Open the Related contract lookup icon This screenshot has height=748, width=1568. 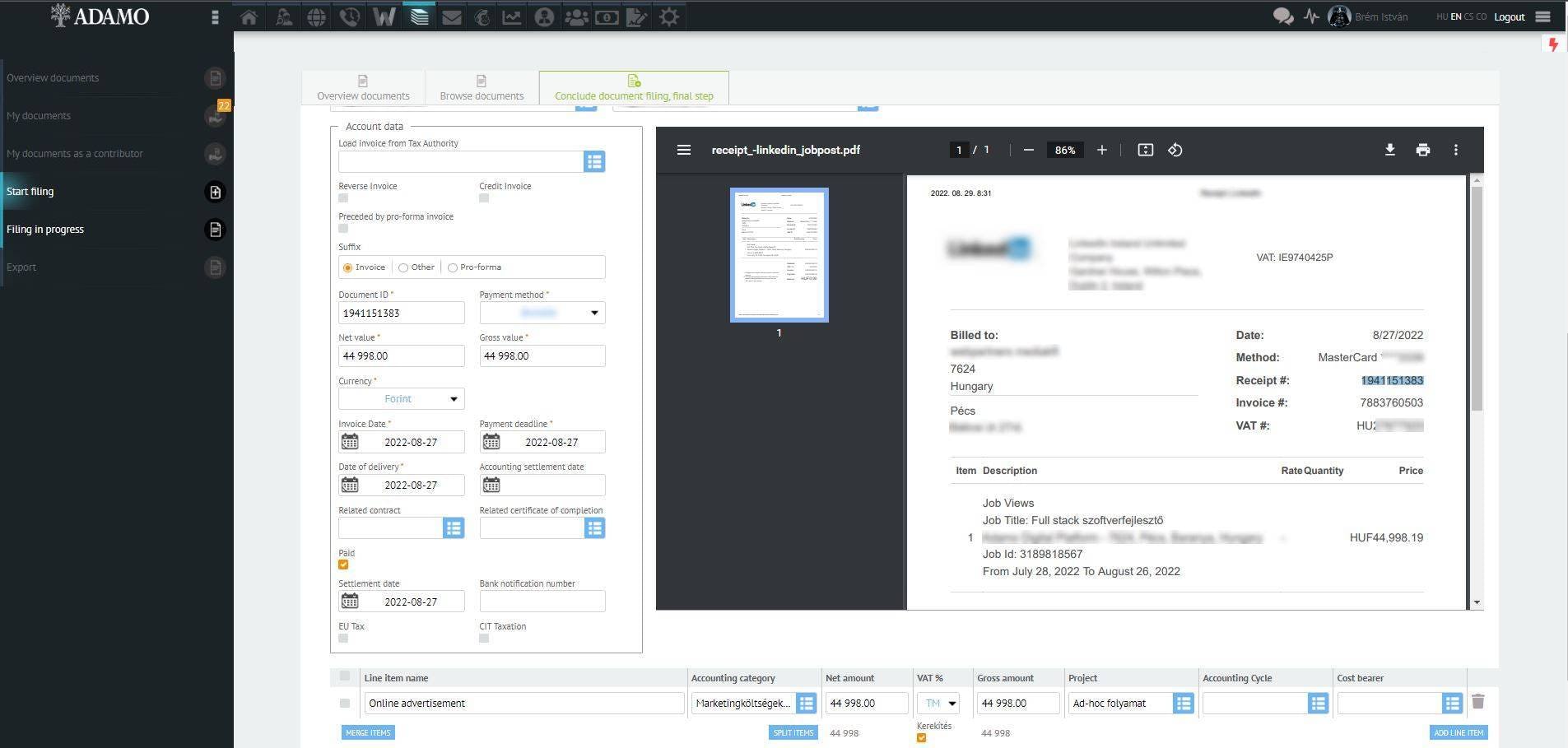454,527
